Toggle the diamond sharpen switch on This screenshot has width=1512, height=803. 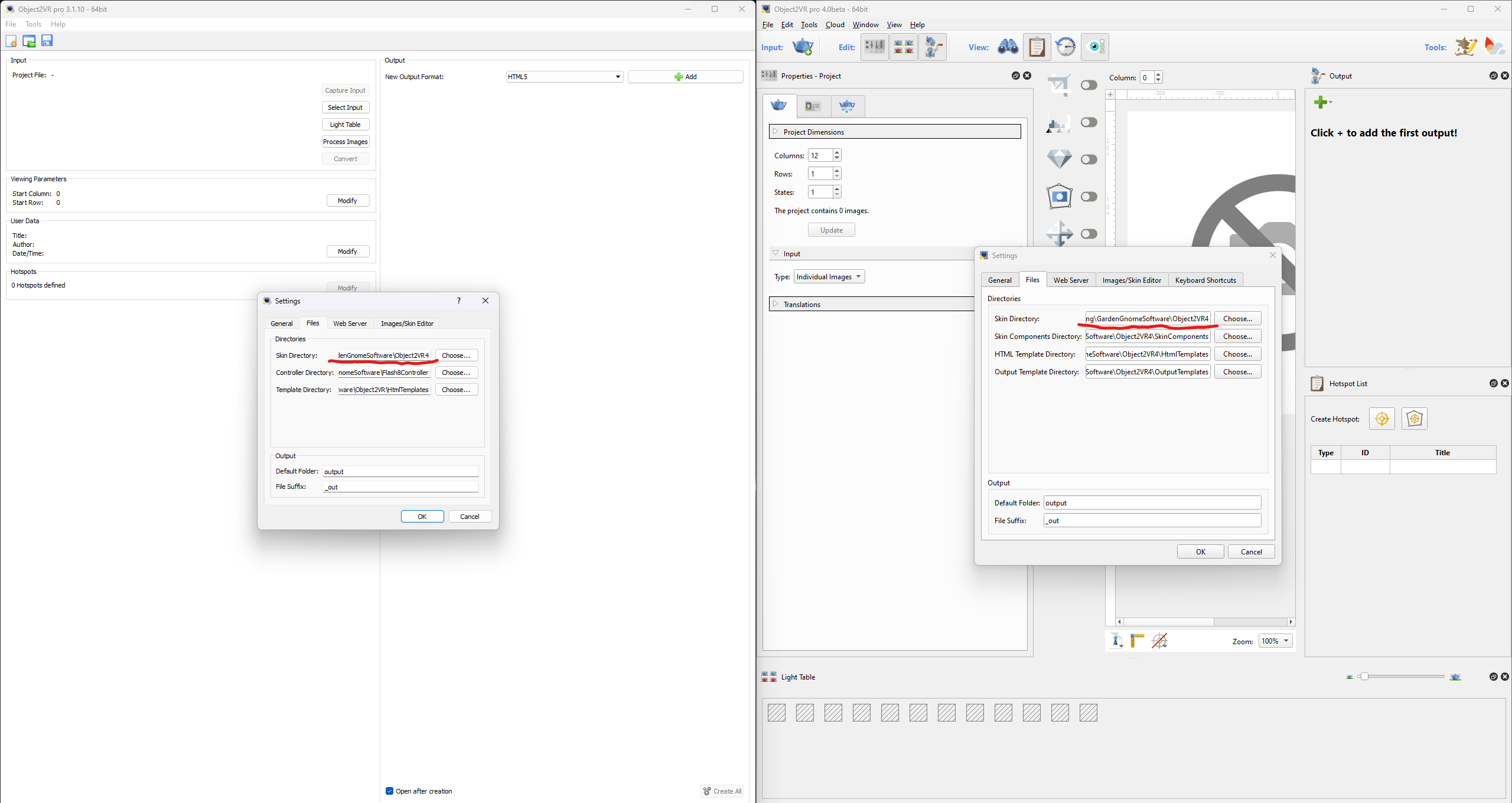(1089, 159)
